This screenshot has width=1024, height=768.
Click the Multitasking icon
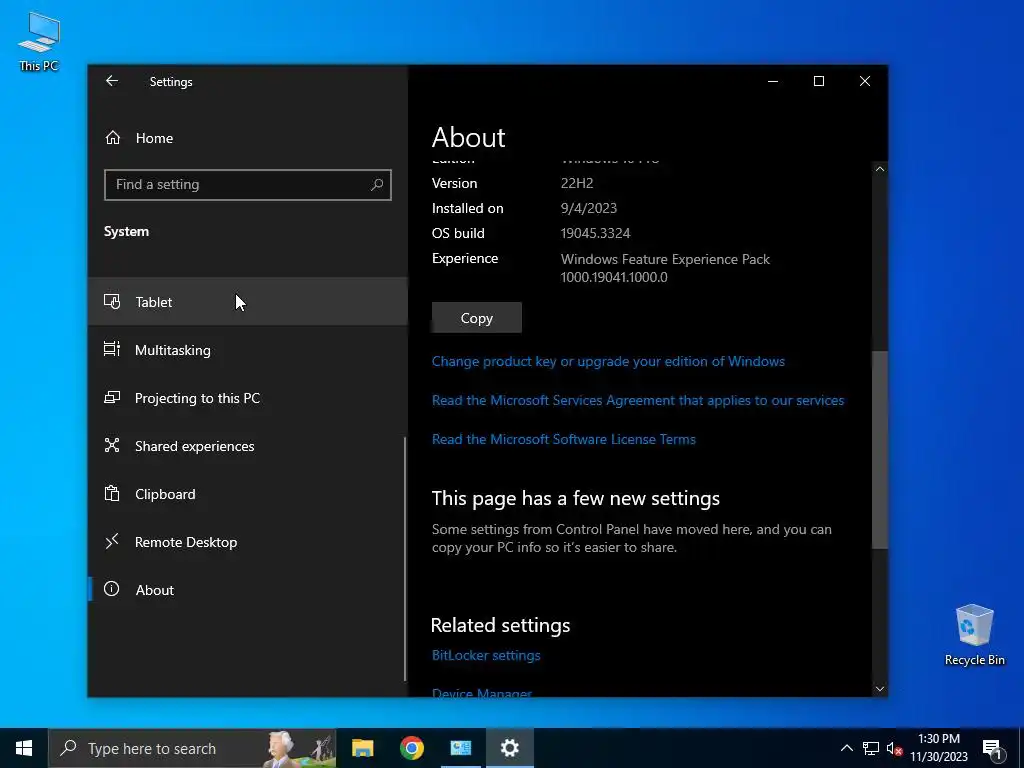(112, 349)
